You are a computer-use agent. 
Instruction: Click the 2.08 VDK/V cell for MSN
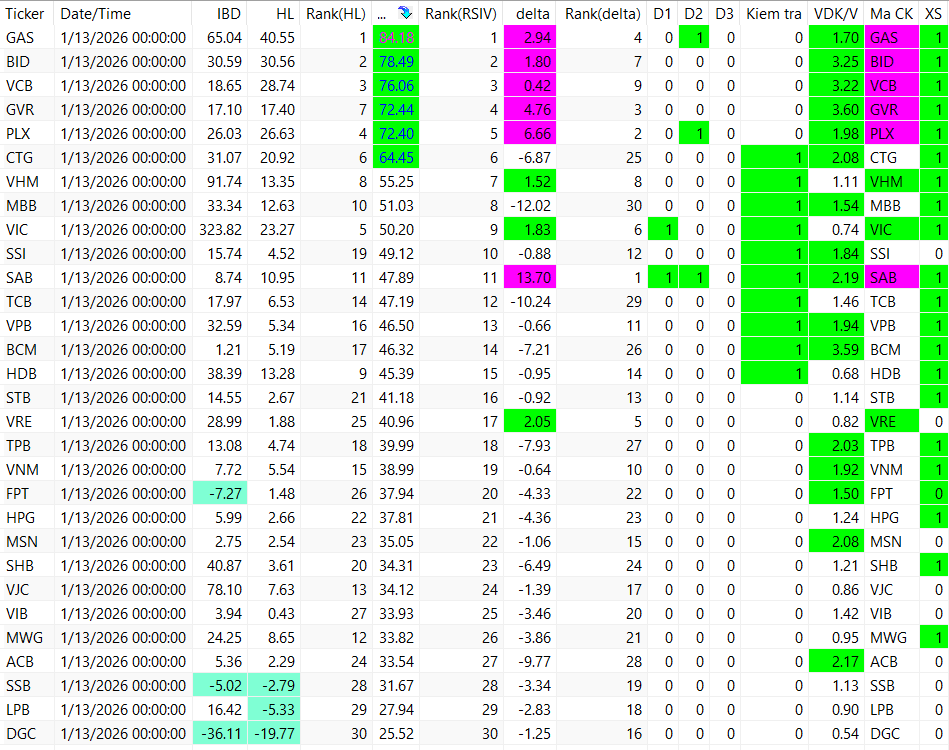836,542
